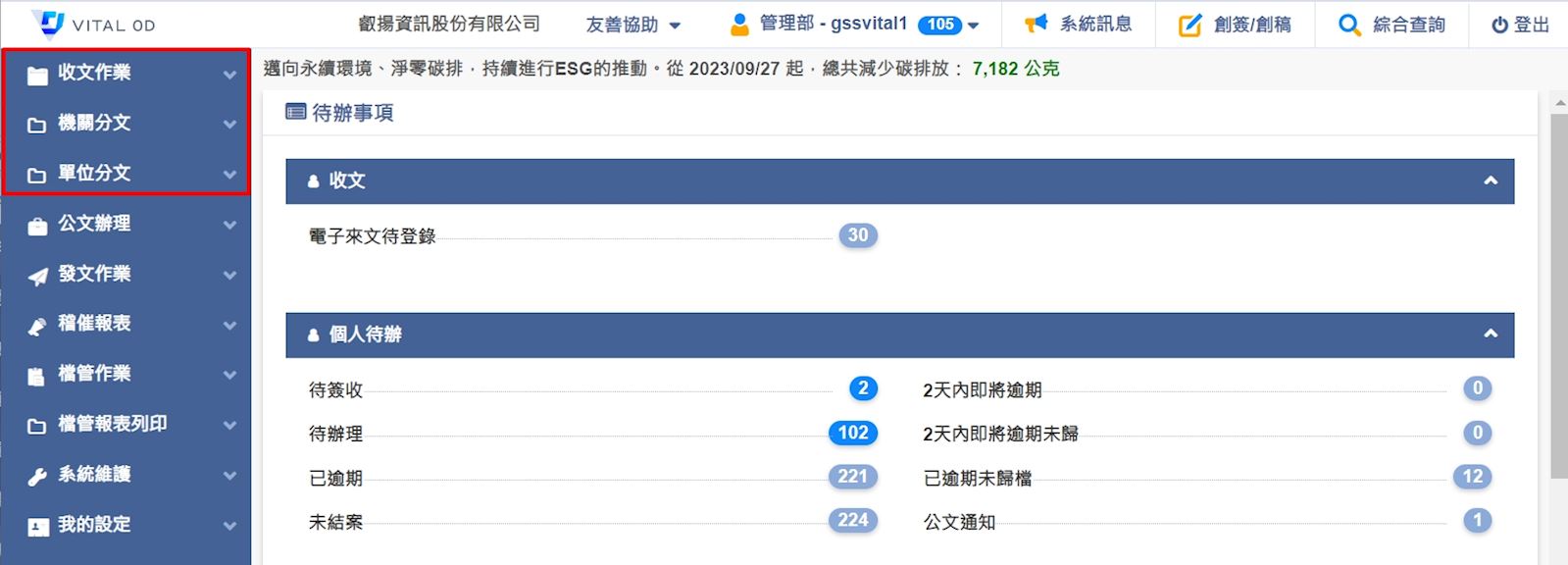Click the edit pencil icon for 創簽/創稿
This screenshot has width=1568, height=565.
pyautogui.click(x=1189, y=25)
